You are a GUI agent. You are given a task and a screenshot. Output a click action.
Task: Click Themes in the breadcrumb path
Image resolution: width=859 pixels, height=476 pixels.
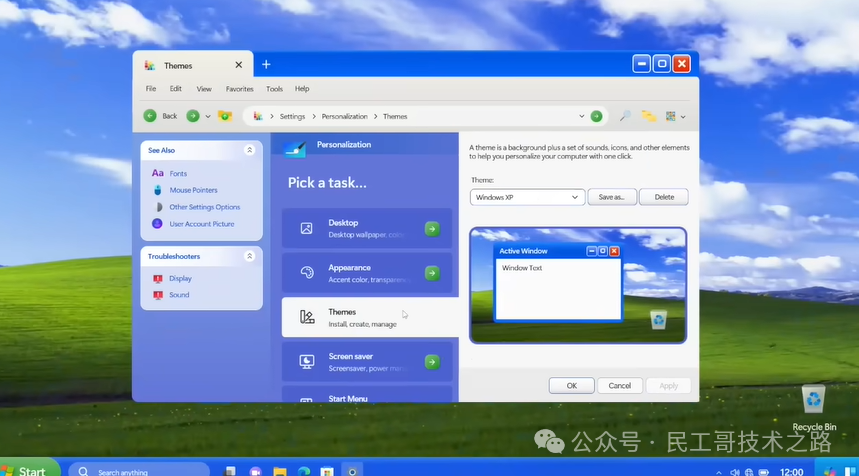tap(395, 117)
